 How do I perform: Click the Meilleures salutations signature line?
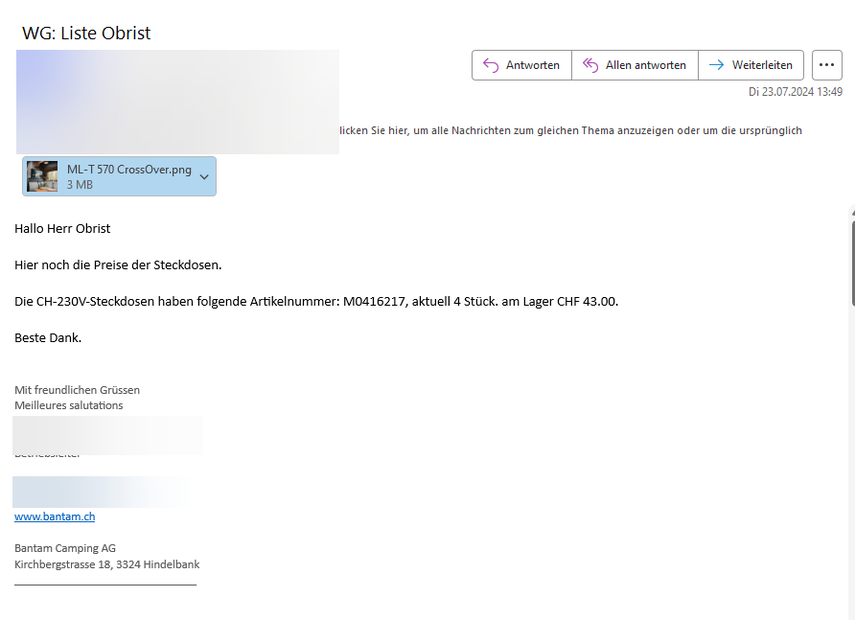(x=68, y=405)
